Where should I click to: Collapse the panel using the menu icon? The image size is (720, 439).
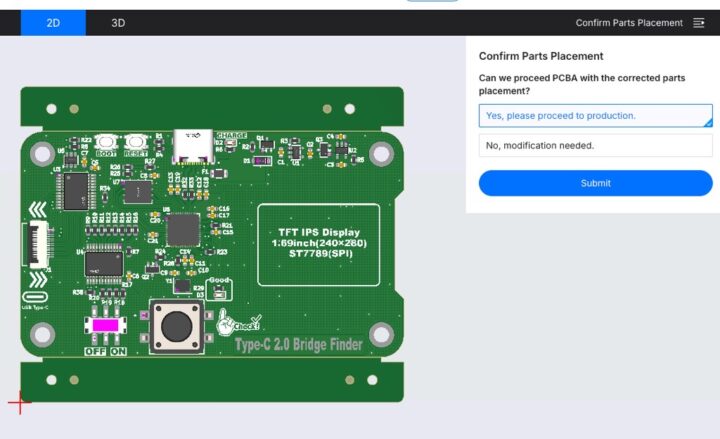click(x=699, y=23)
